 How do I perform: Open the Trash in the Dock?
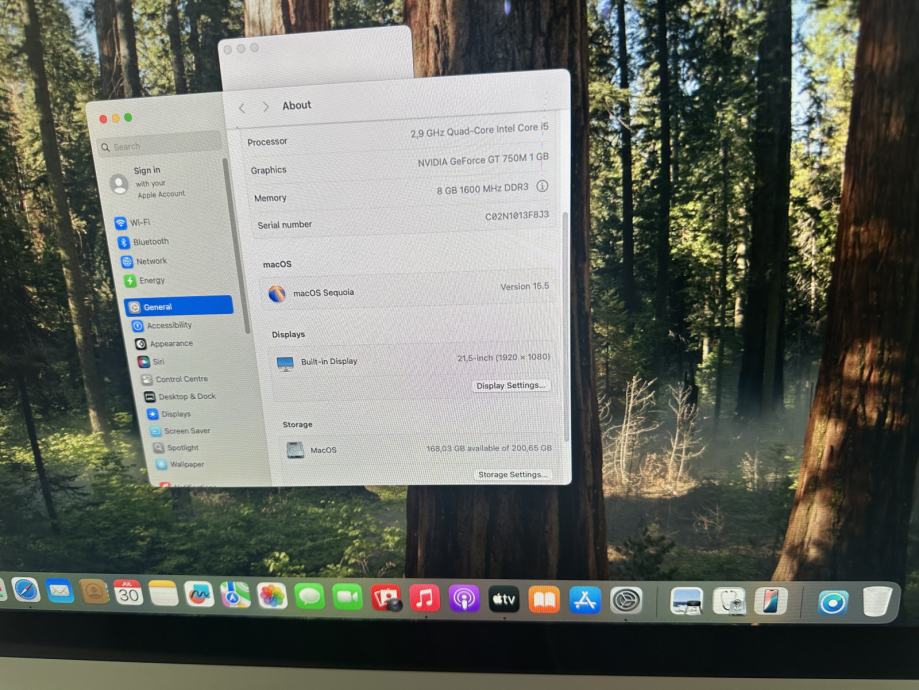[x=877, y=602]
